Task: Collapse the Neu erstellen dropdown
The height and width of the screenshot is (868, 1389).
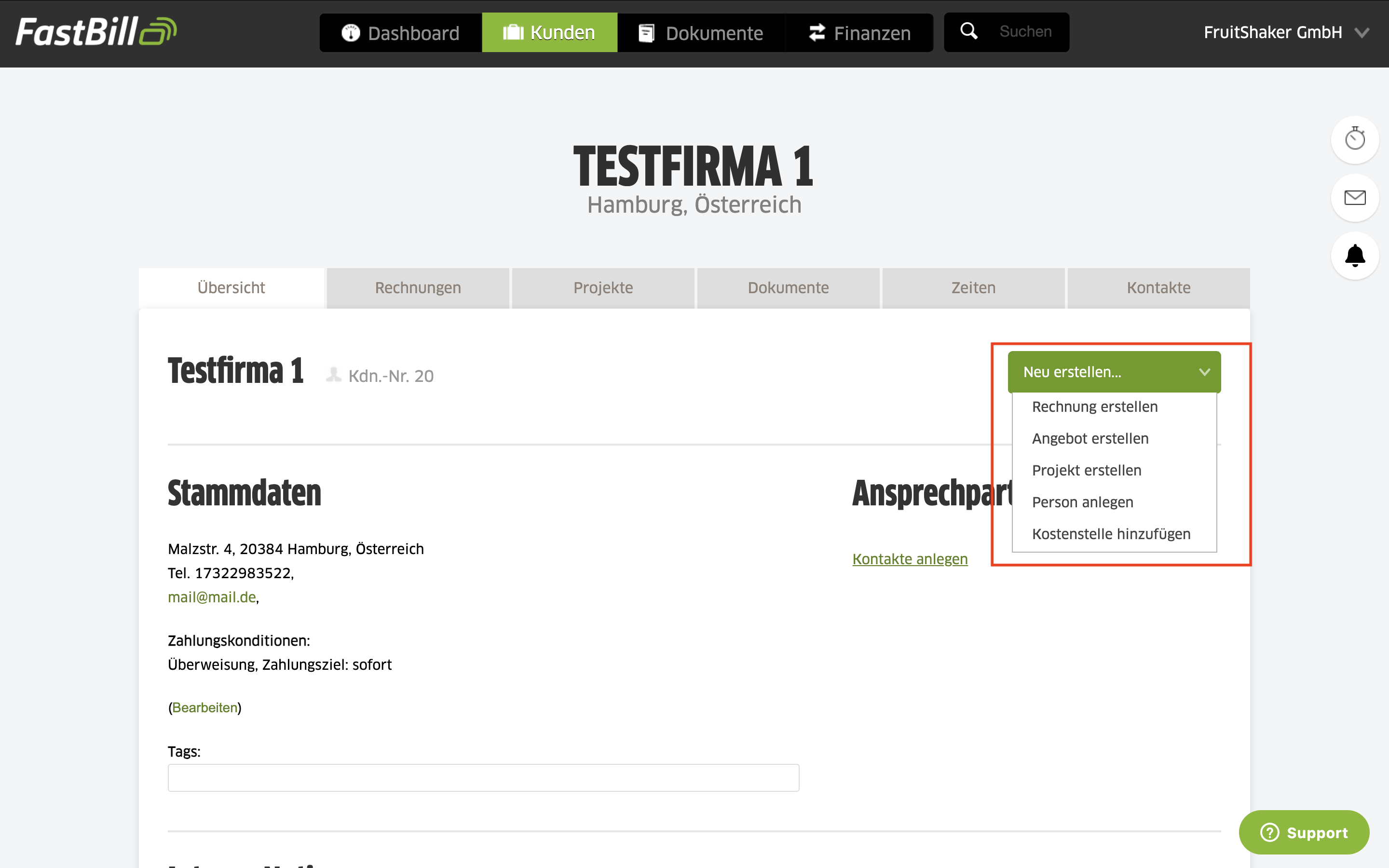Action: click(x=1114, y=372)
